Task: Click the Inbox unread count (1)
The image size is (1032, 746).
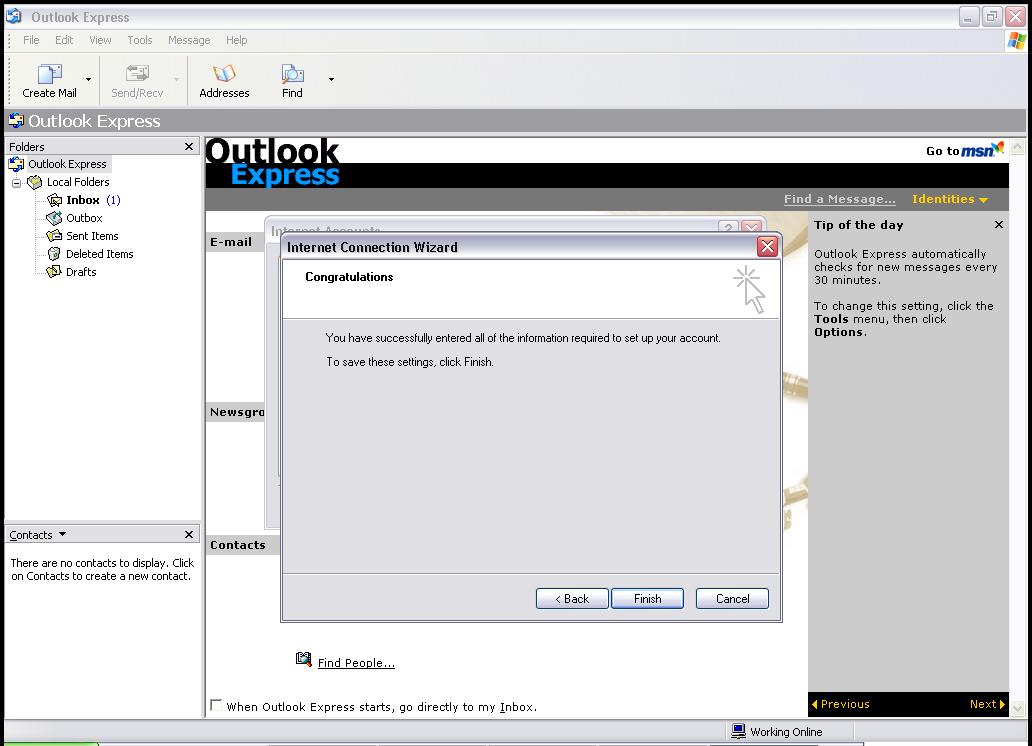Action: click(113, 200)
